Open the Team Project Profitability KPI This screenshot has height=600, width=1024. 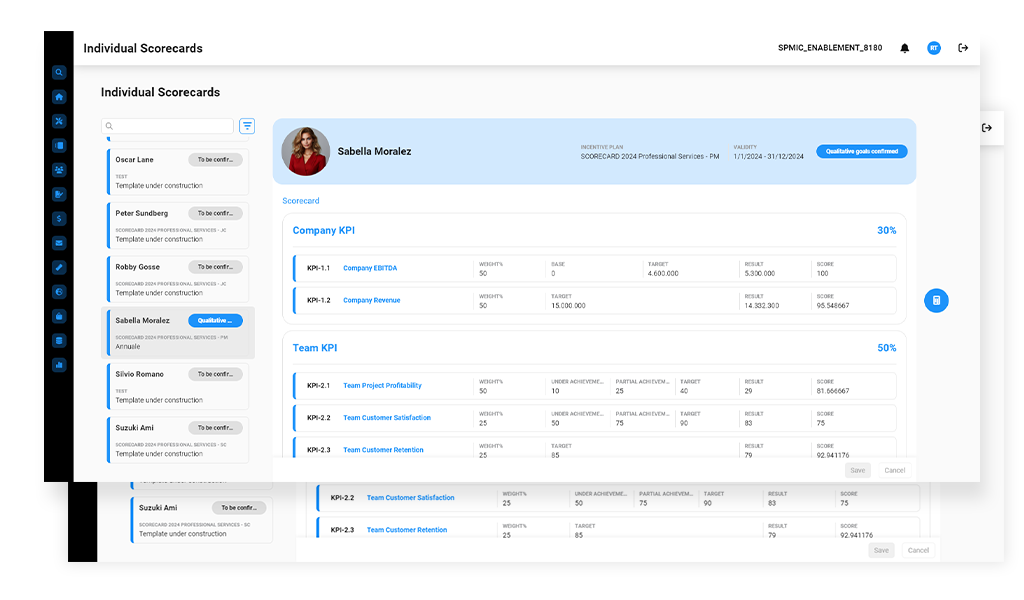(382, 386)
